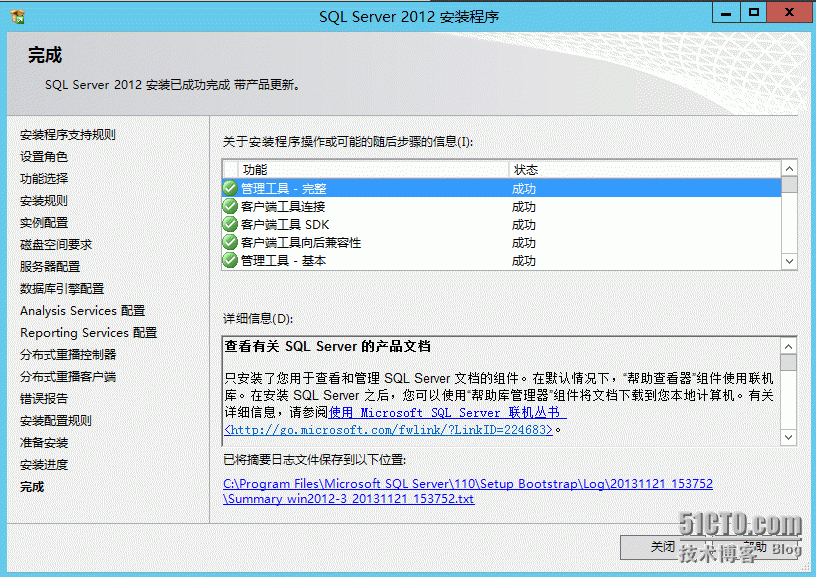
Task: Select the 客户端工具向后兼容性 row
Action: (502, 242)
